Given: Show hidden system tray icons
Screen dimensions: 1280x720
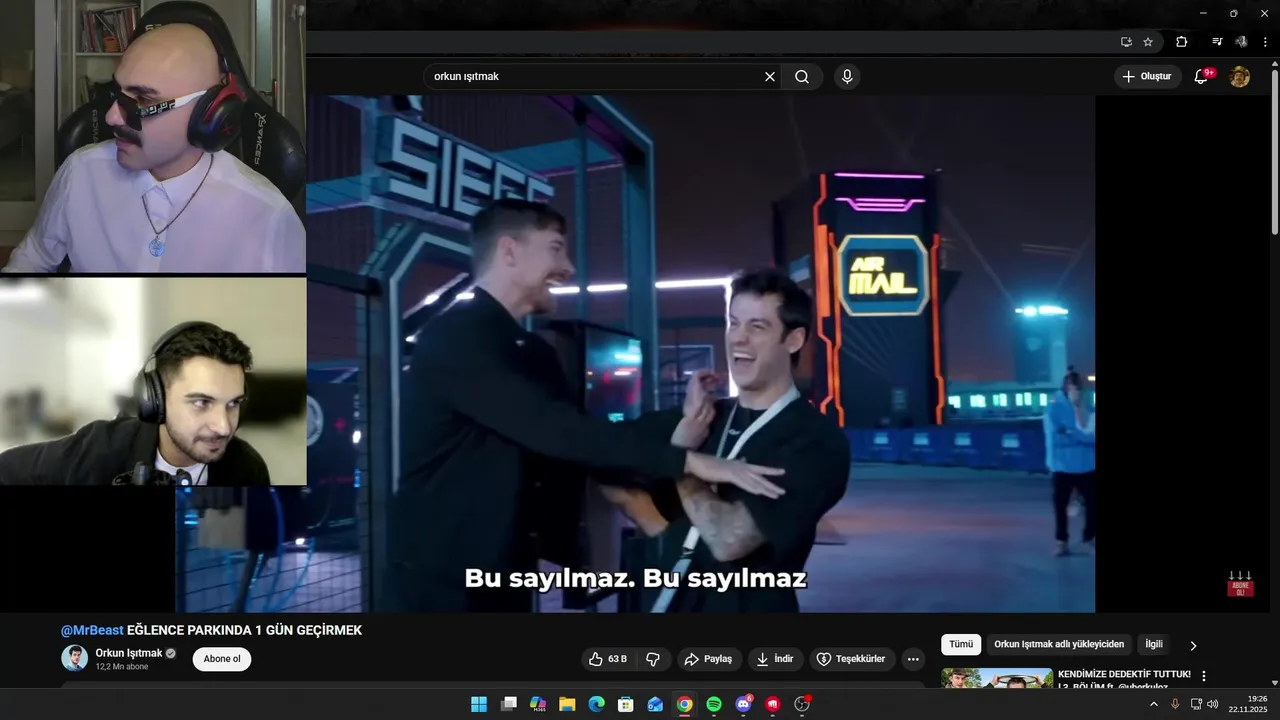Looking at the screenshot, I should pos(1153,704).
